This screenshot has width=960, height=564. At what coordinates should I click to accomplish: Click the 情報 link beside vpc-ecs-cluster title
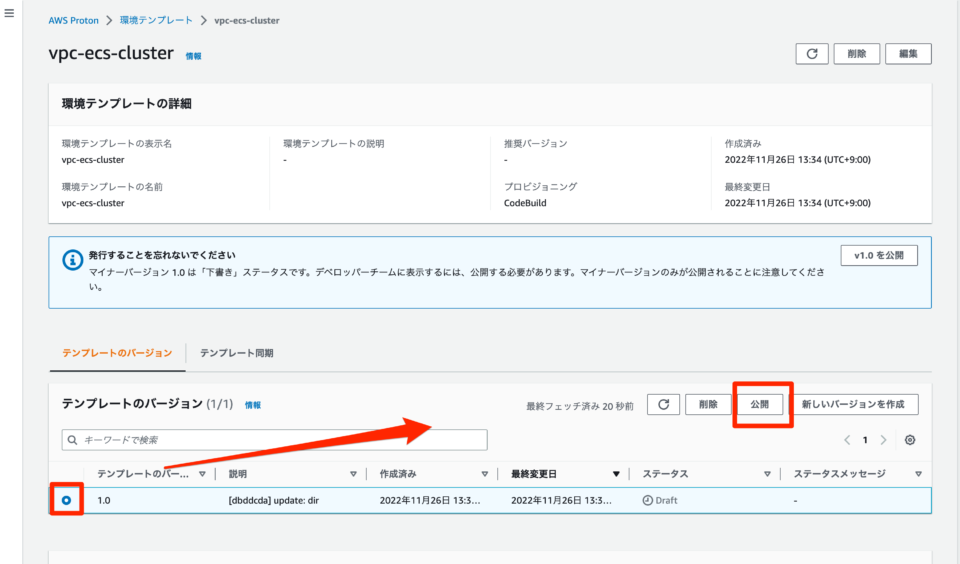[193, 56]
